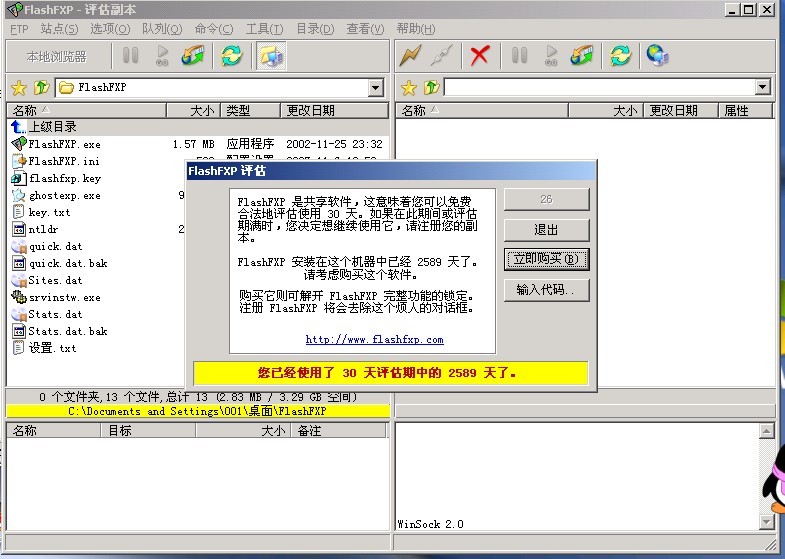Refresh the local file pane
The image size is (785, 559).
[x=231, y=56]
